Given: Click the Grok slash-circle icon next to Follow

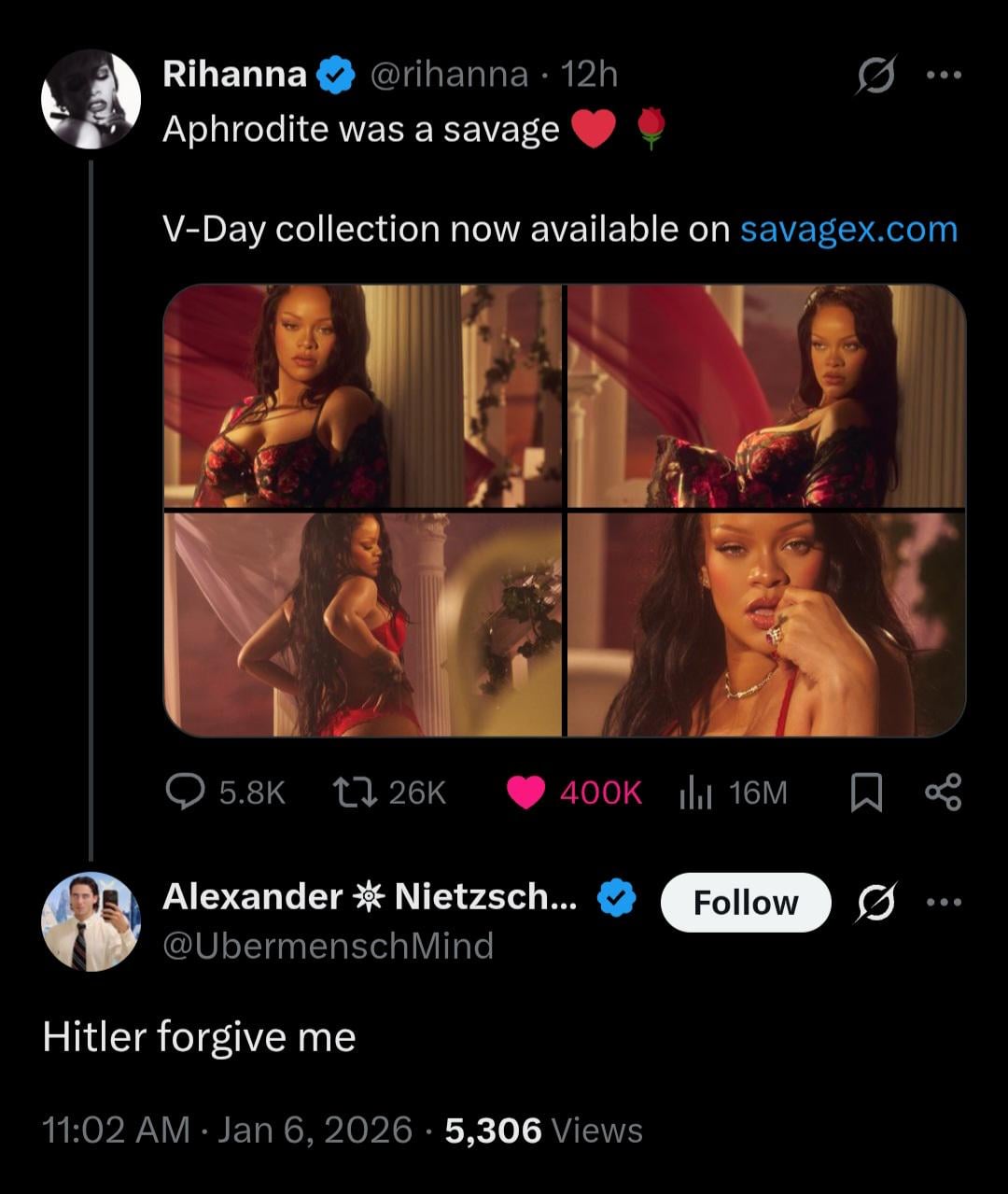Looking at the screenshot, I should coord(876,903).
